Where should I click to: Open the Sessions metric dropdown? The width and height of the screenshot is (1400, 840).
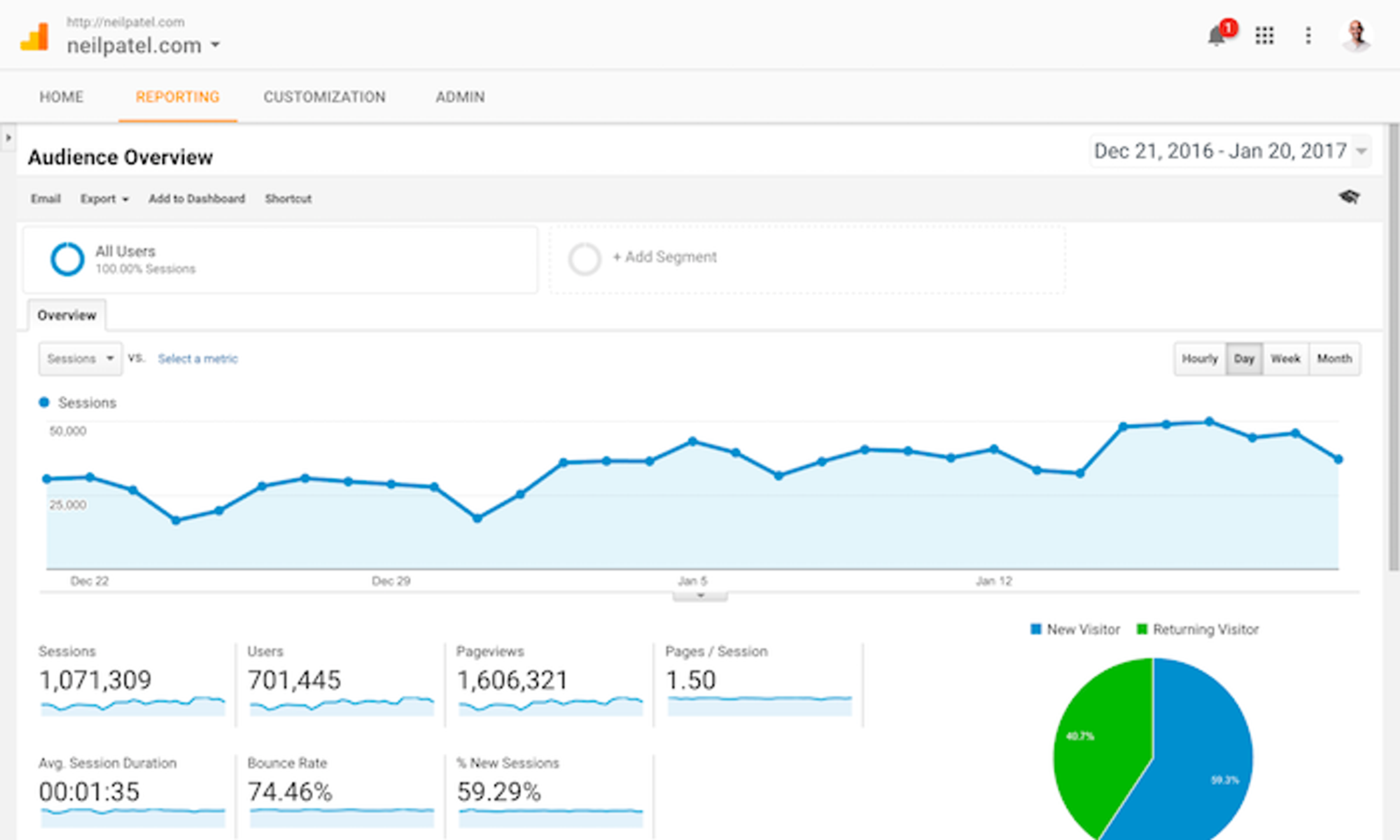tap(79, 358)
